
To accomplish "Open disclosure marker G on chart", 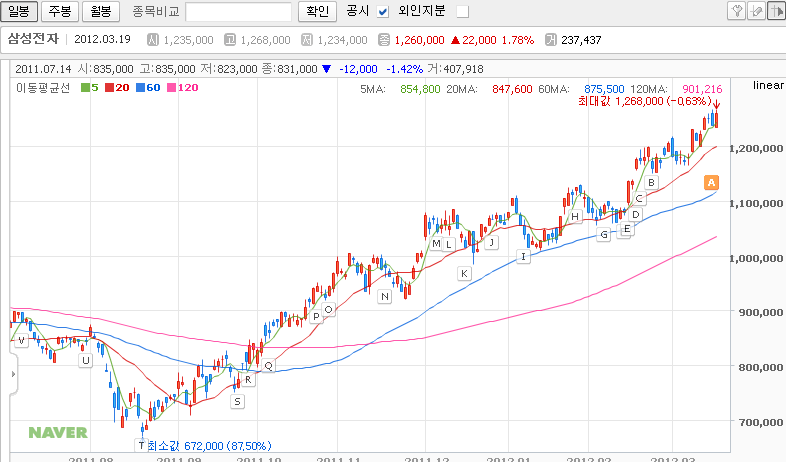I will tap(604, 235).
